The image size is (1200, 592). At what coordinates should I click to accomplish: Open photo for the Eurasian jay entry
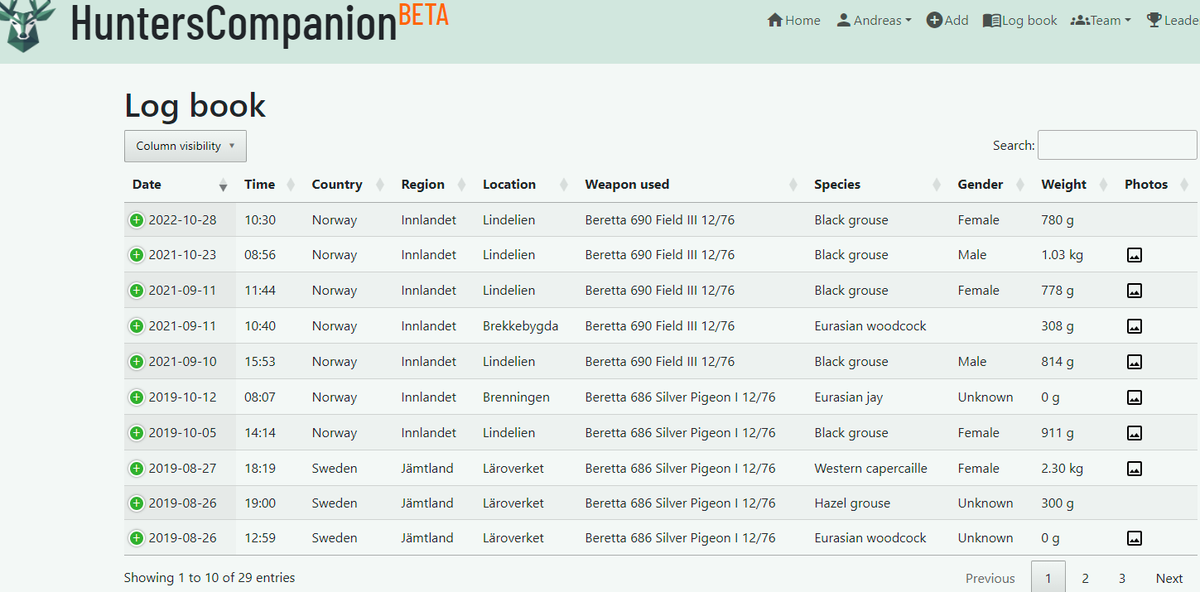click(1134, 397)
